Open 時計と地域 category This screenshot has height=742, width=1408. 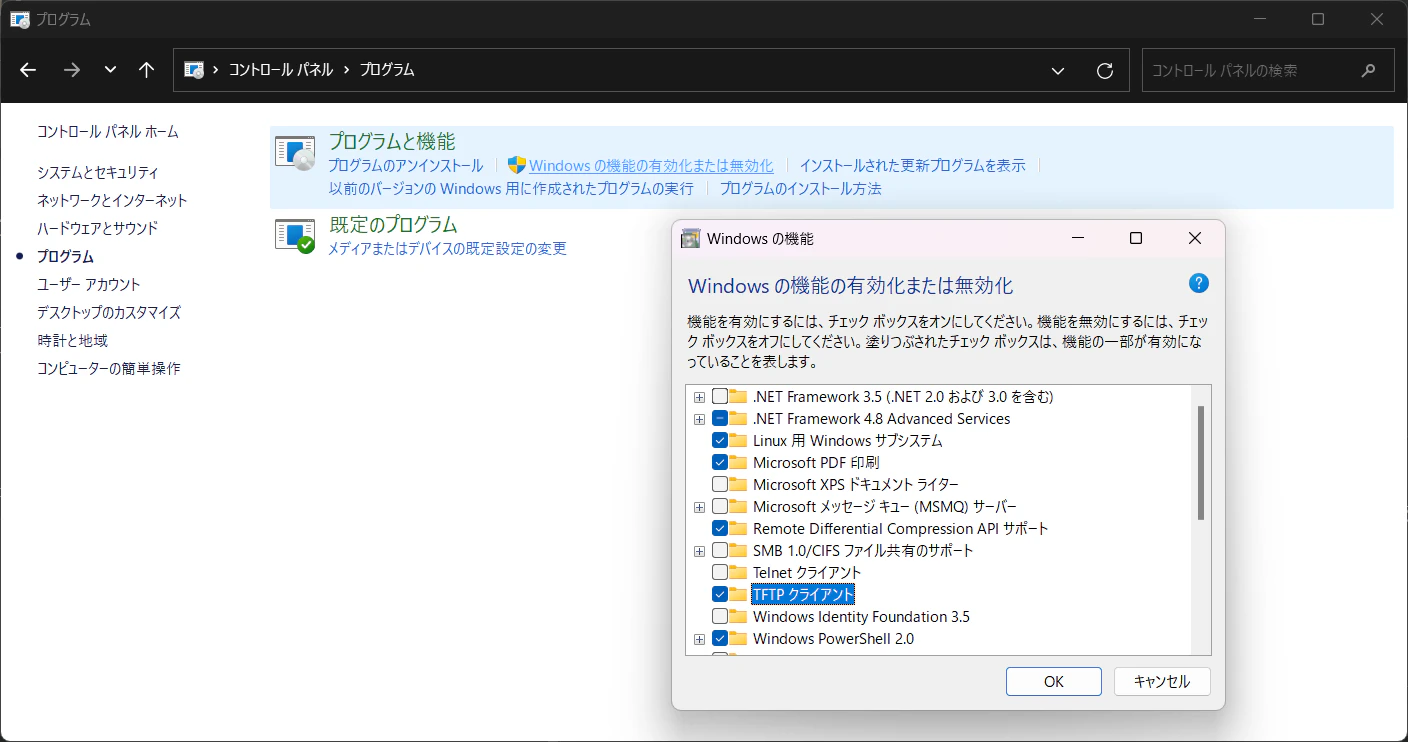(x=72, y=341)
